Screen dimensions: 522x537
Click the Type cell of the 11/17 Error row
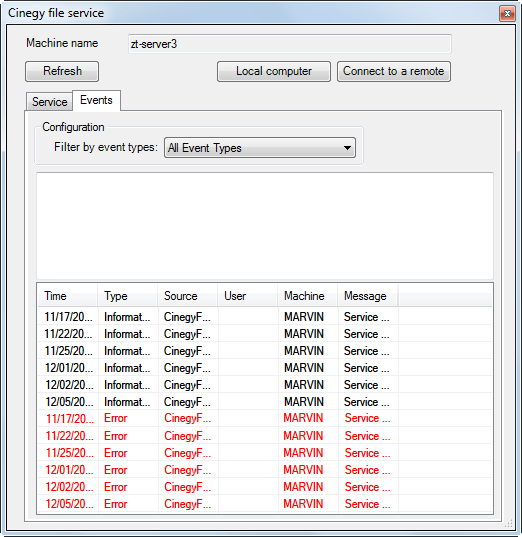click(x=116, y=419)
